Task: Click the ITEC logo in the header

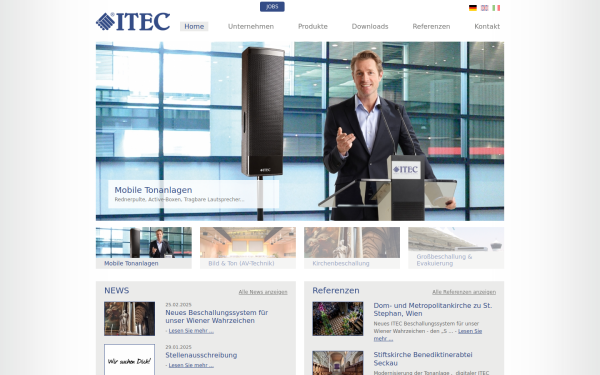Action: [133, 21]
